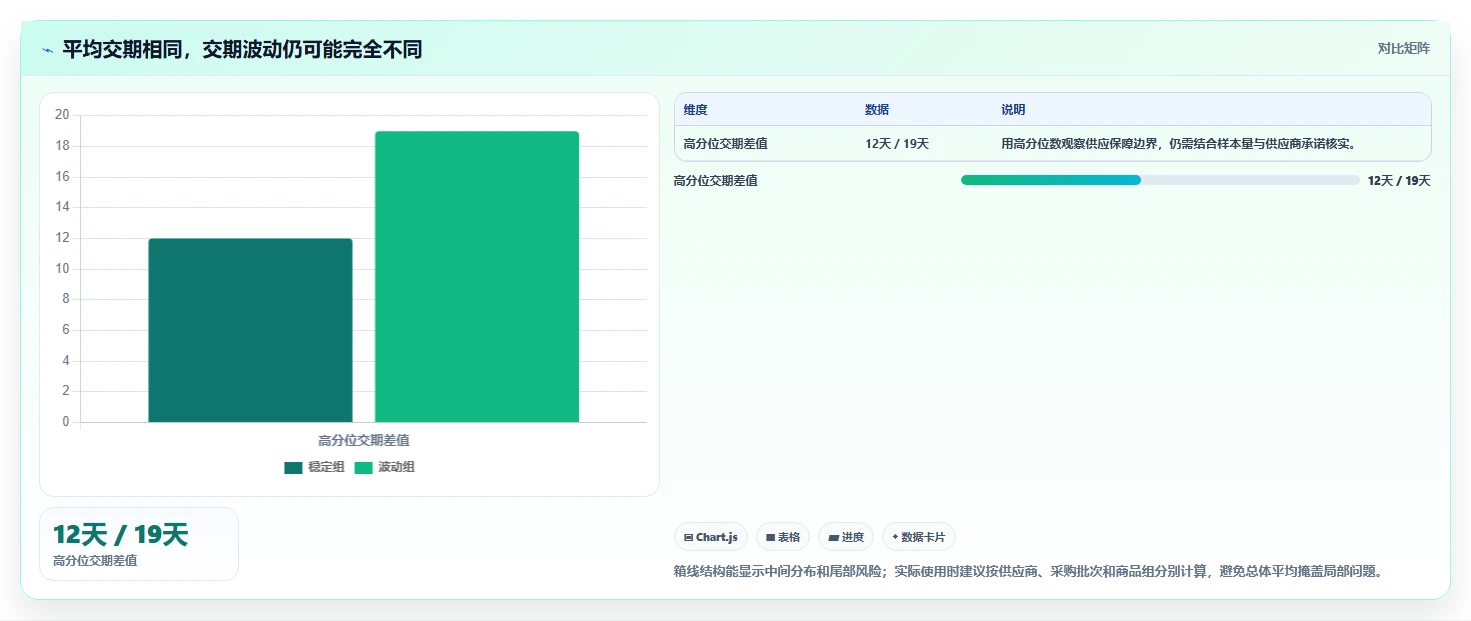Toggle the 波动组 legend swatch
The height and width of the screenshot is (621, 1471).
tap(363, 468)
